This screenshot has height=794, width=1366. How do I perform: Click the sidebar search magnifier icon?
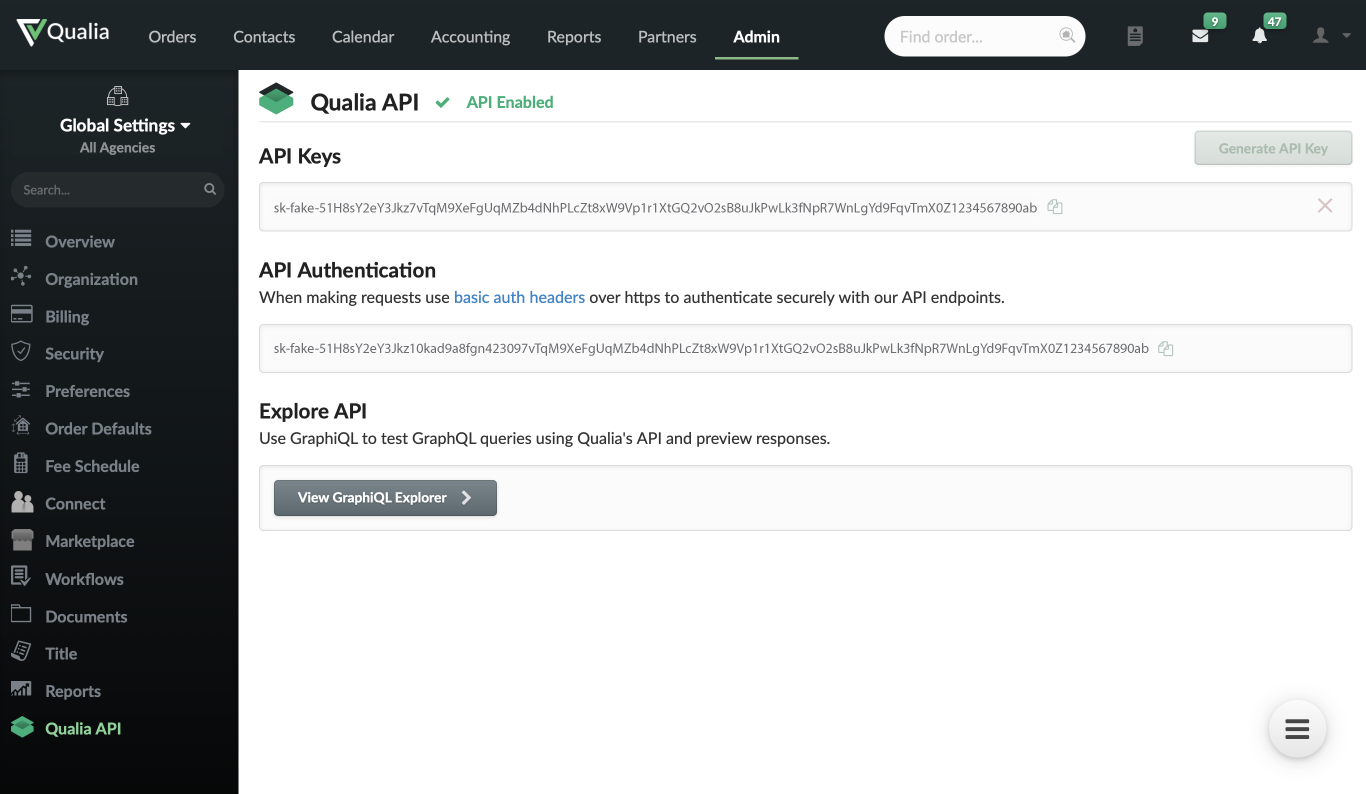(210, 189)
